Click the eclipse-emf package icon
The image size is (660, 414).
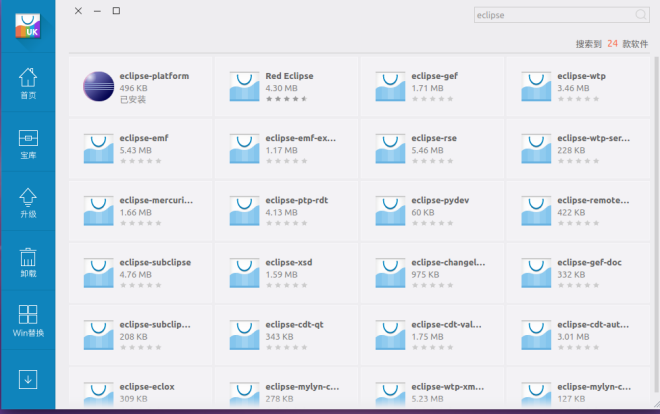point(98,149)
